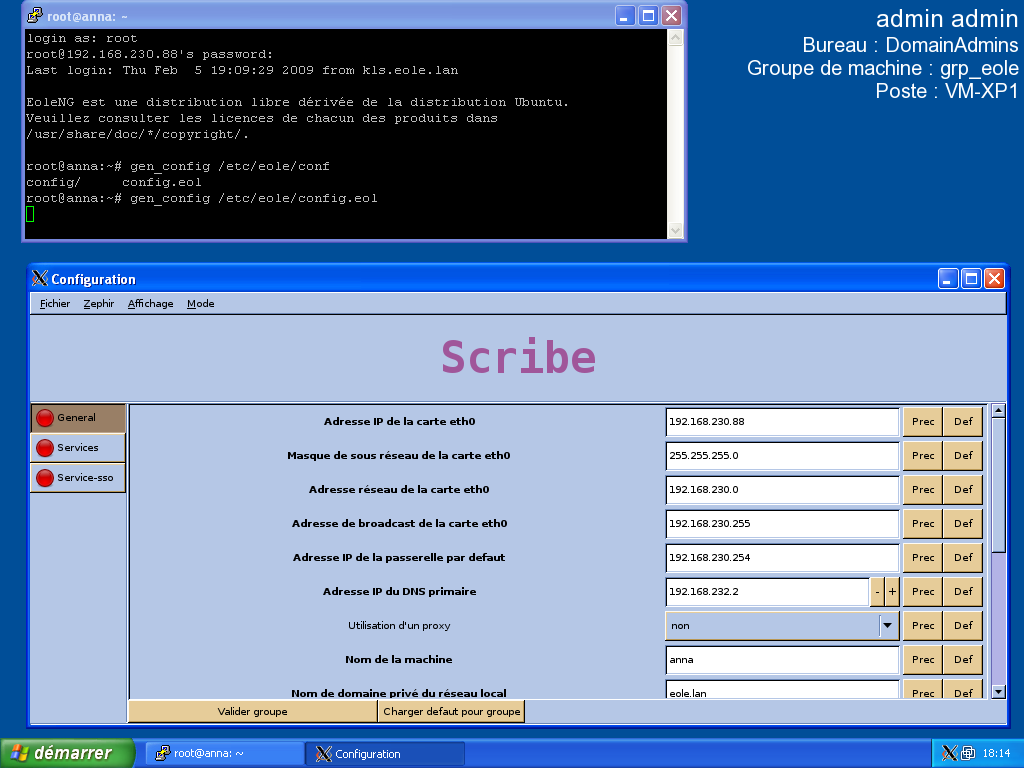
Task: Click Def for DNS primaire
Action: [963, 592]
